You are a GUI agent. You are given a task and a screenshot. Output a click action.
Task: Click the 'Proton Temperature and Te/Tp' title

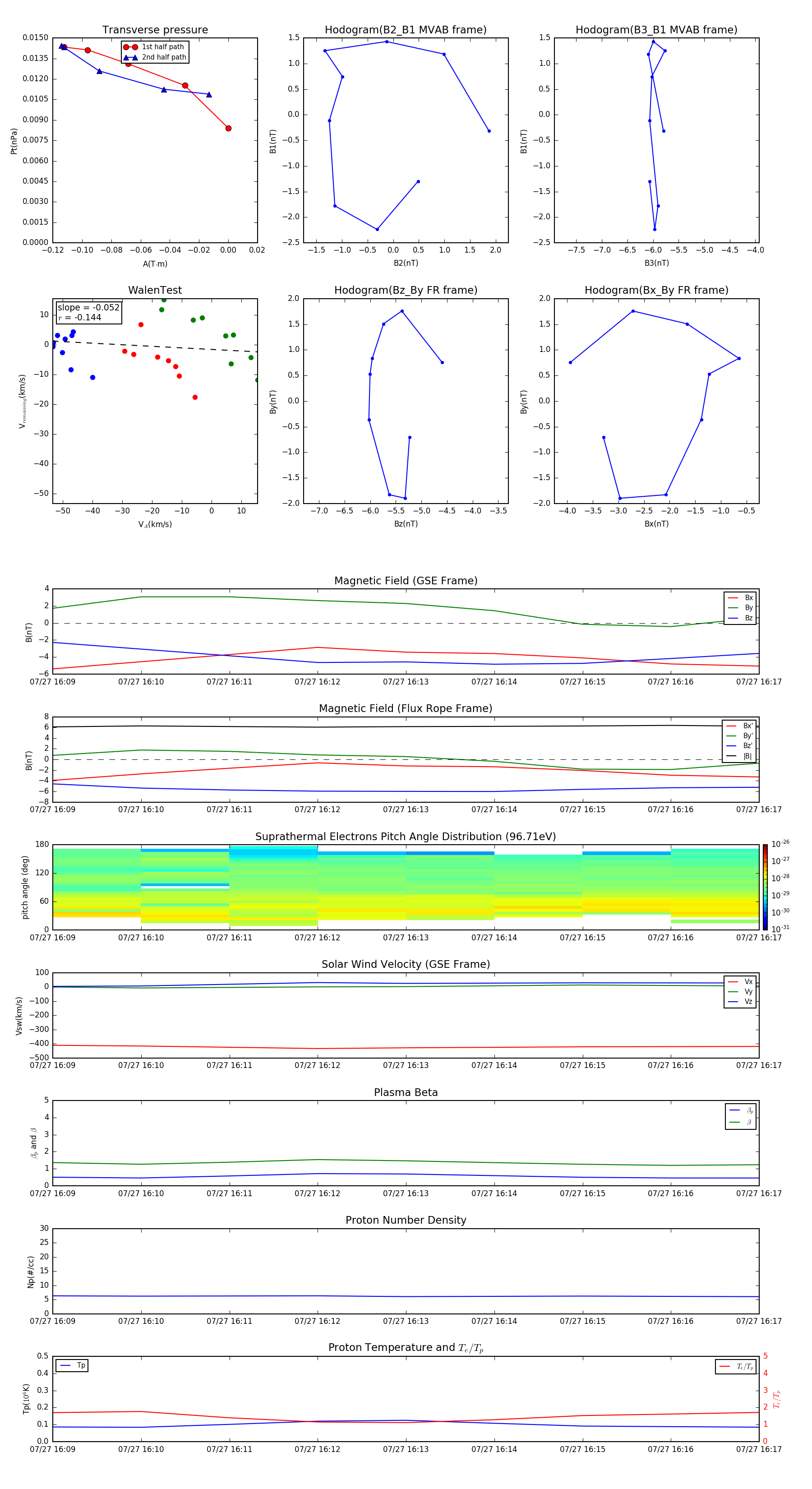(x=406, y=1348)
